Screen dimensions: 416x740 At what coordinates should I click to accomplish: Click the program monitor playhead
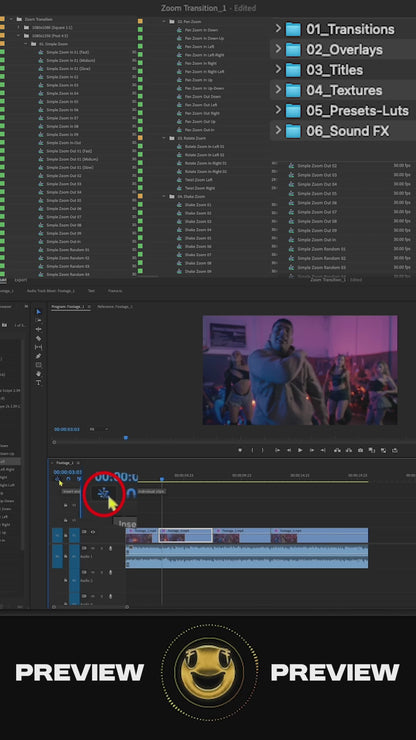click(126, 438)
